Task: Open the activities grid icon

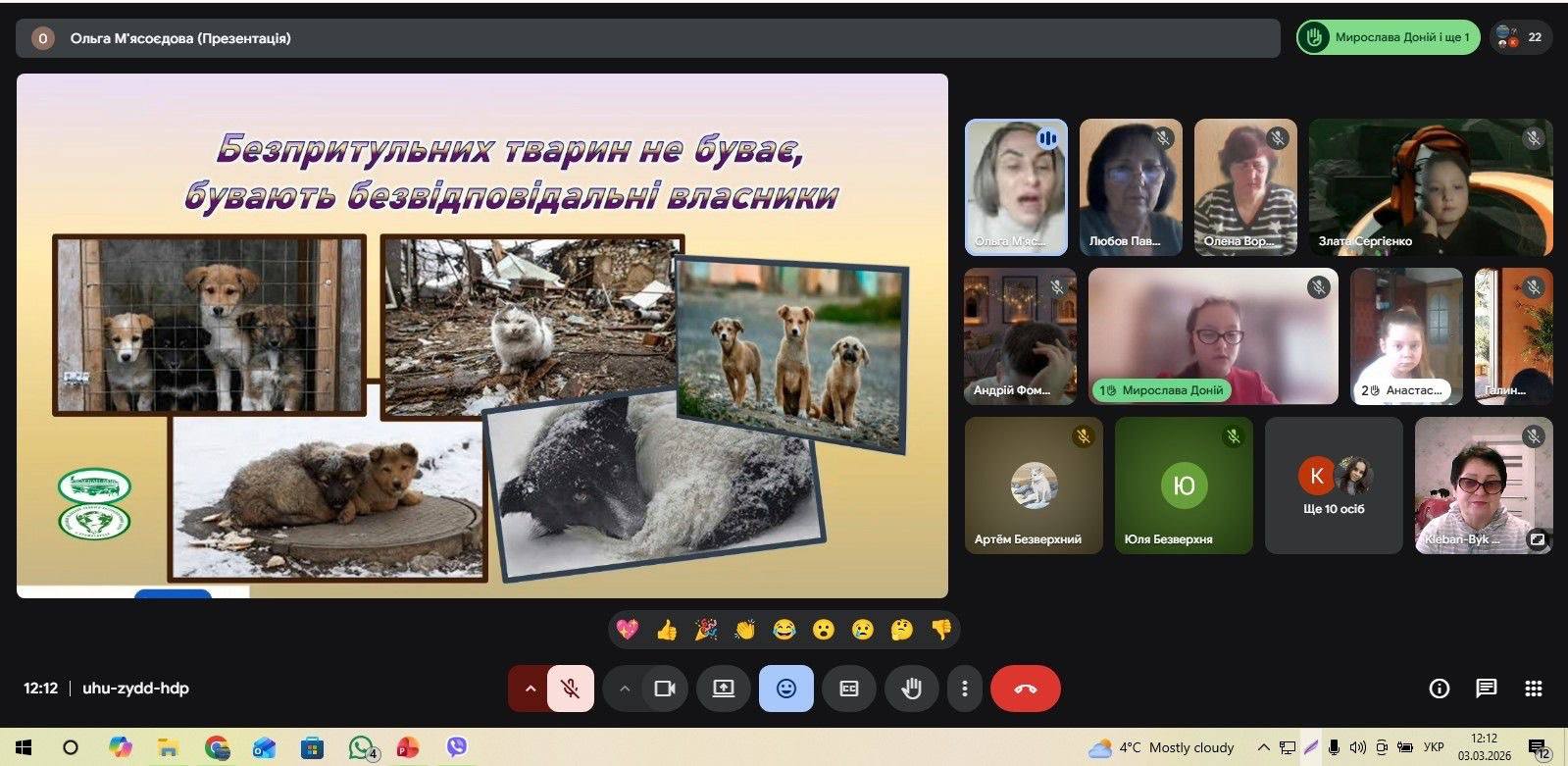Action: pos(1534,689)
